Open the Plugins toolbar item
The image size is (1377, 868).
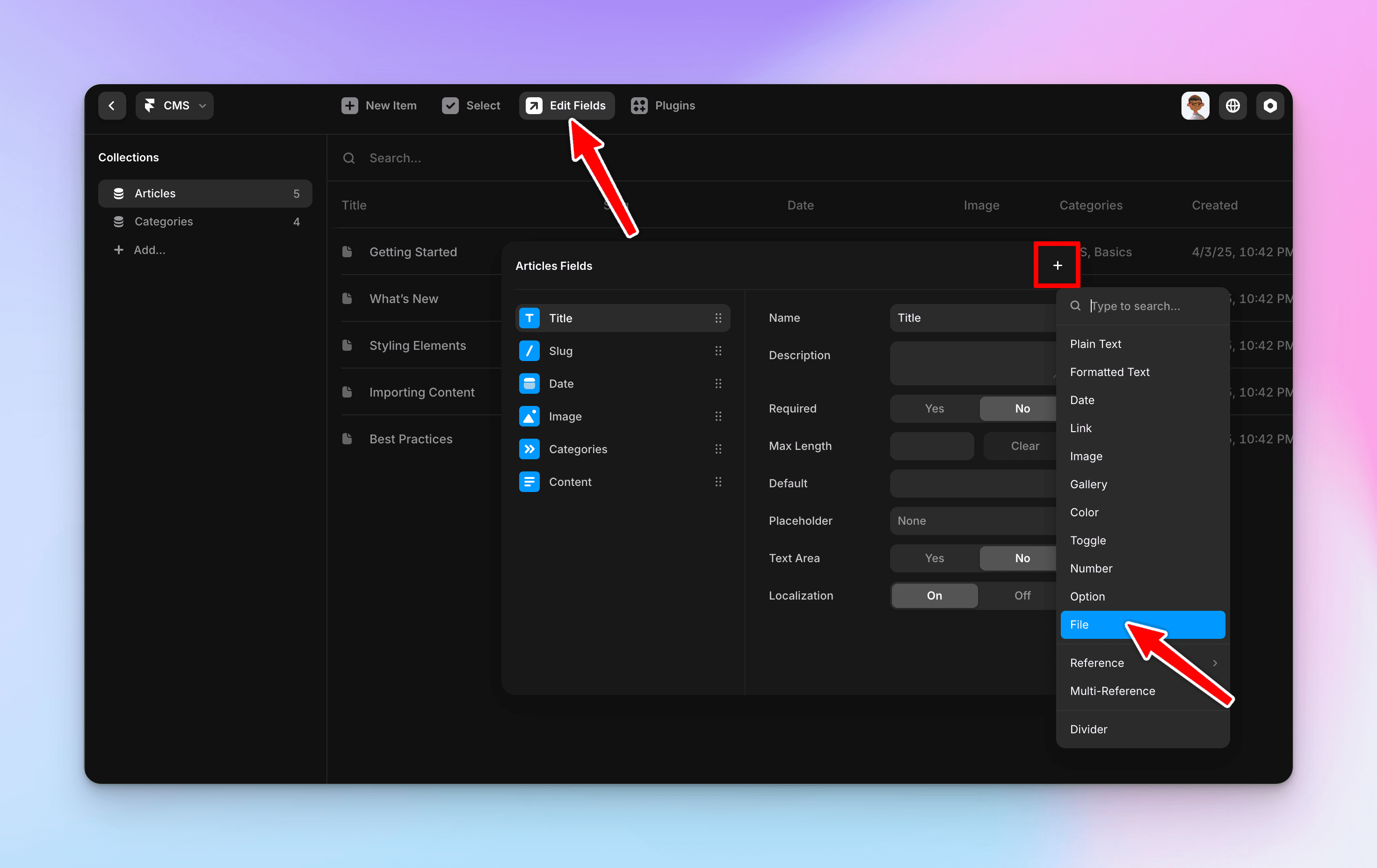(x=663, y=106)
